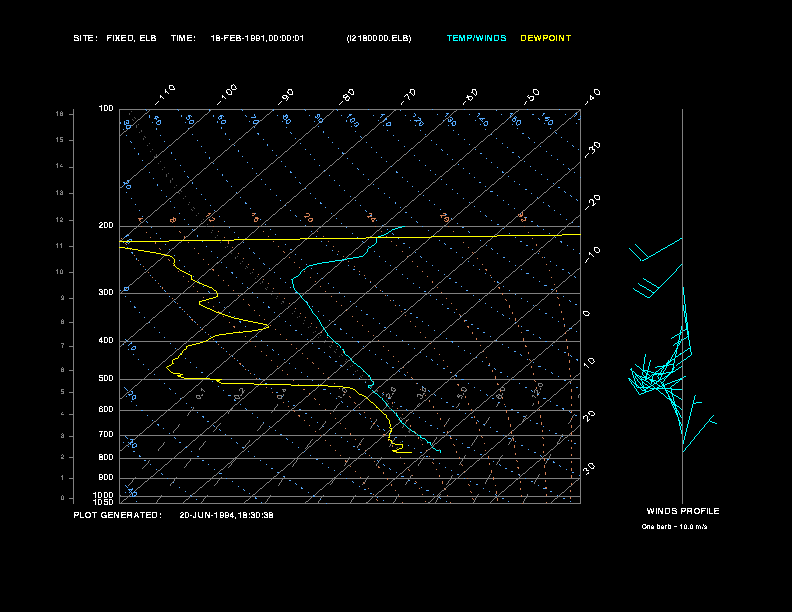The width and height of the screenshot is (792, 612).
Task: Click the 20 isotherm label on right edge
Action: 589,415
